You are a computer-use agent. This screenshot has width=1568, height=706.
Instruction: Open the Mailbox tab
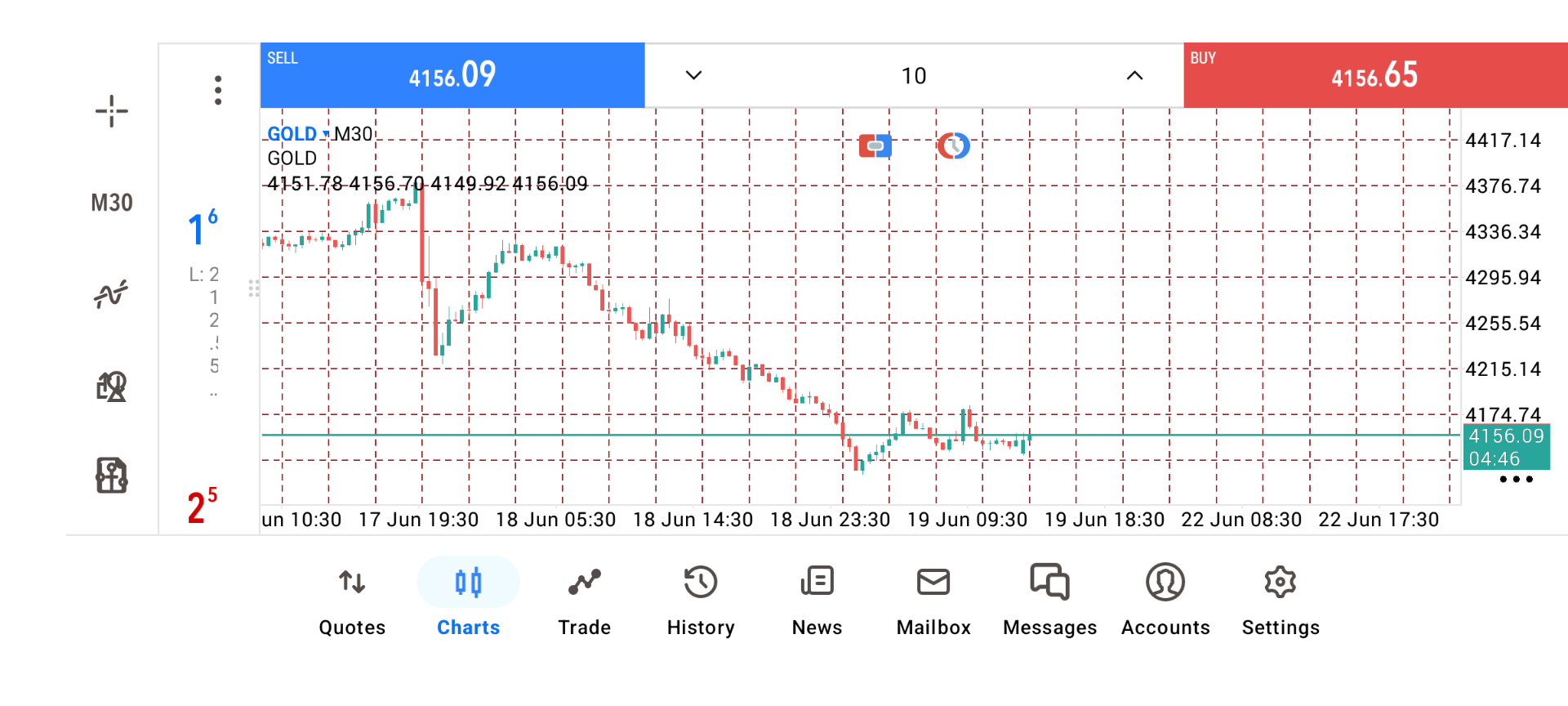click(933, 602)
